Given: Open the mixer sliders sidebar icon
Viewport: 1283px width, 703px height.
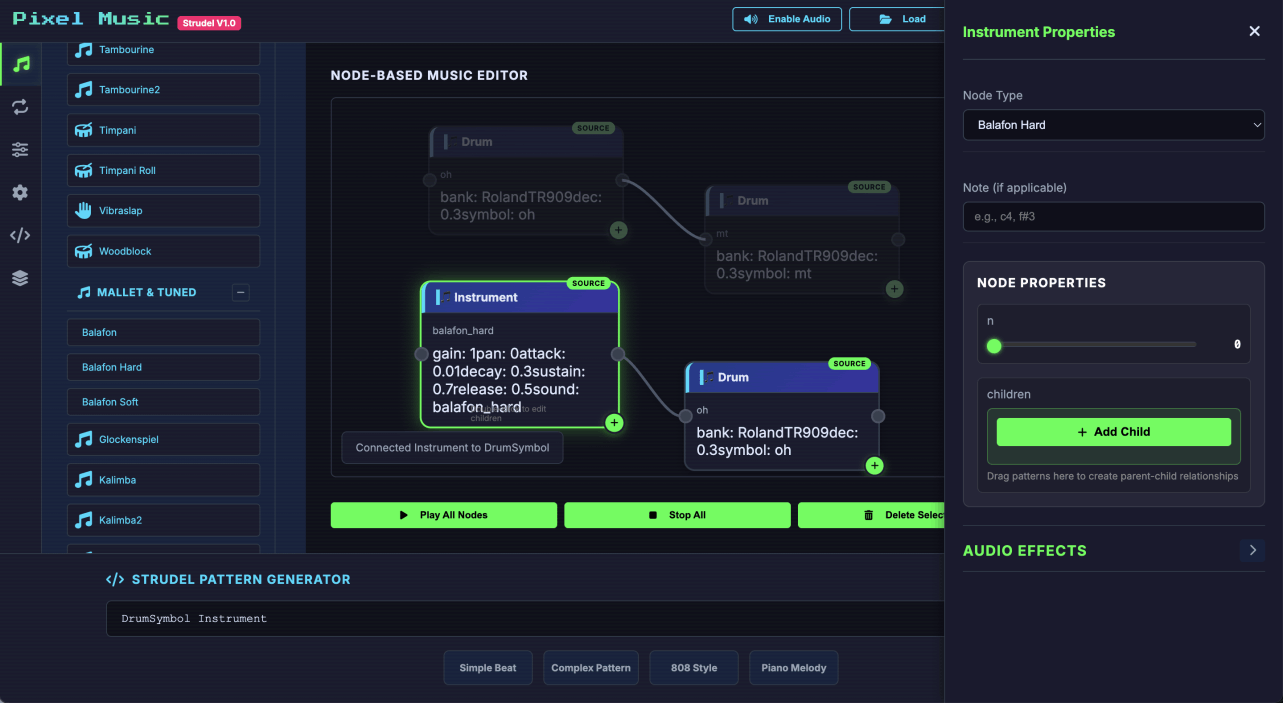Looking at the screenshot, I should [x=20, y=150].
